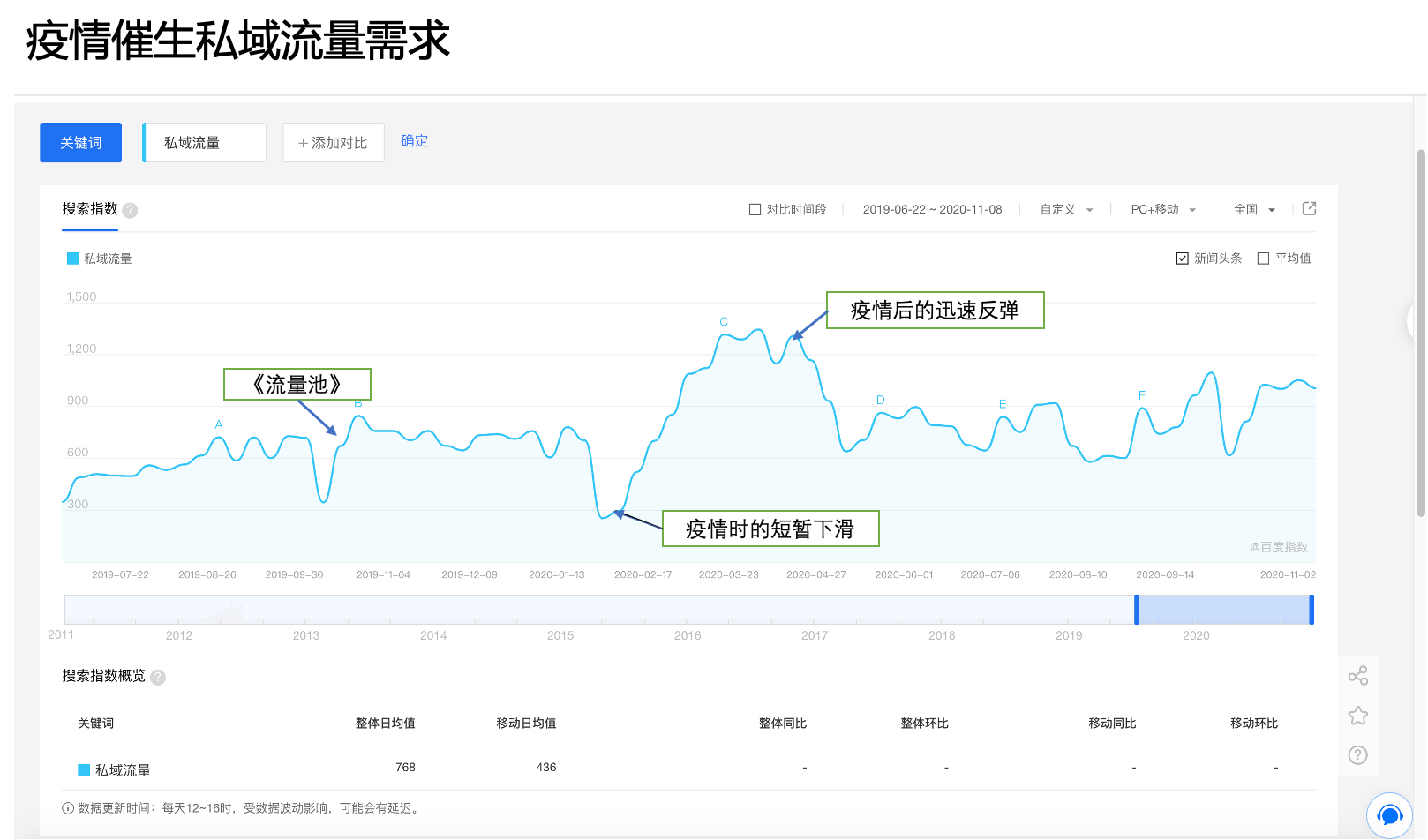This screenshot has width=1428, height=840.
Task: Click the page vertical scrollbar
Action: pos(1421,334)
